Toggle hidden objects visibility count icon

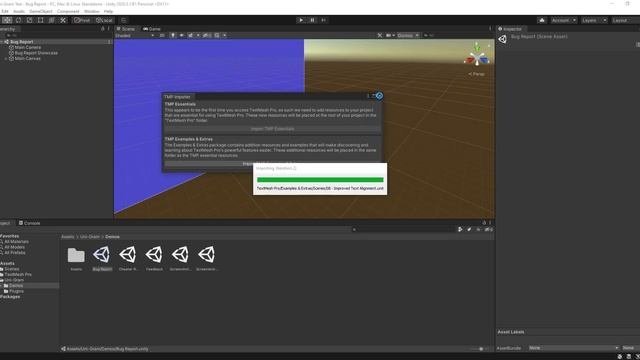207,36
